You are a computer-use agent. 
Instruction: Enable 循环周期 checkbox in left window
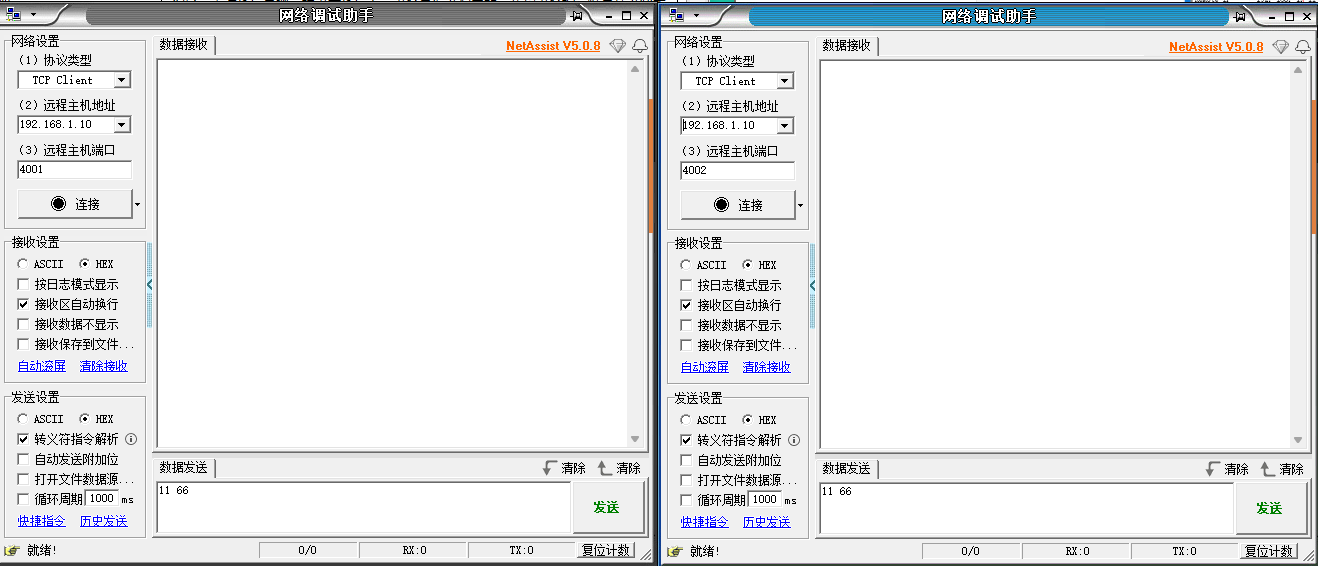tap(23, 499)
